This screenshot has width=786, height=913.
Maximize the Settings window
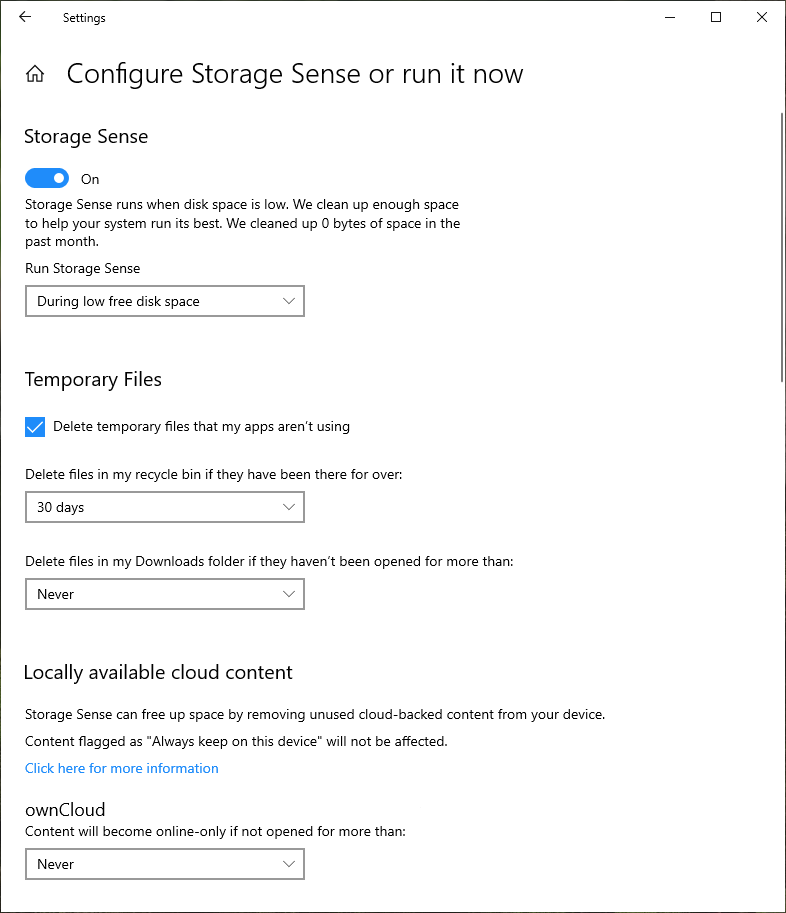(716, 17)
